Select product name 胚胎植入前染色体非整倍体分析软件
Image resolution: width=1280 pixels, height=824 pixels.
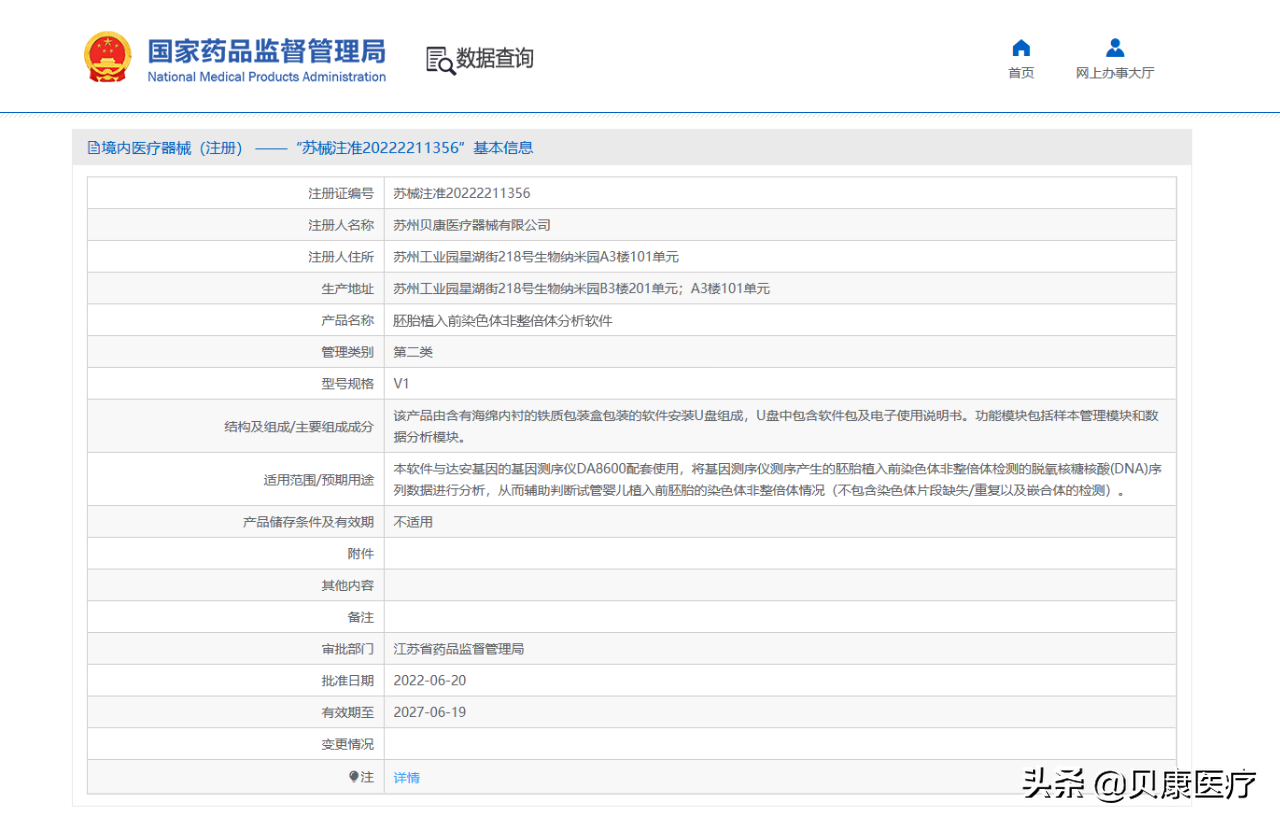[x=503, y=321]
